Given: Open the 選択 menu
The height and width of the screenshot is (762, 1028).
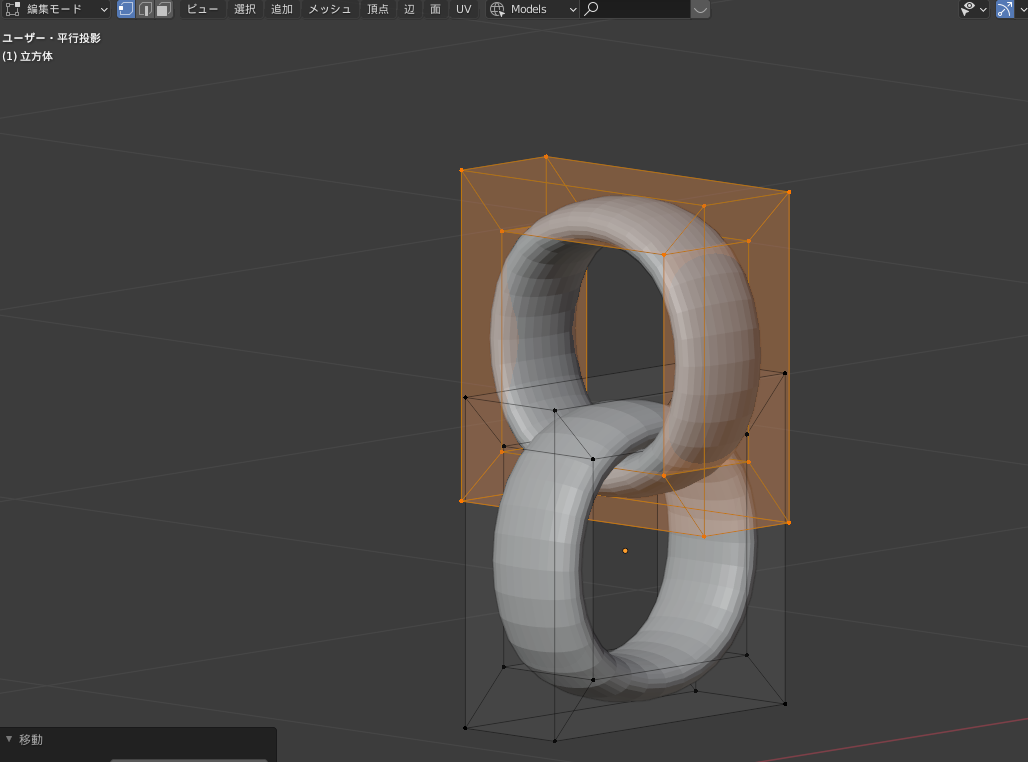Looking at the screenshot, I should (x=245, y=9).
